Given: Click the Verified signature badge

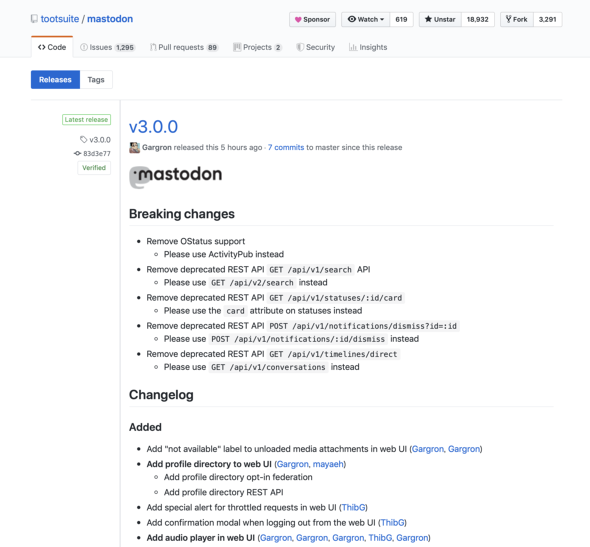Looking at the screenshot, I should coord(94,168).
